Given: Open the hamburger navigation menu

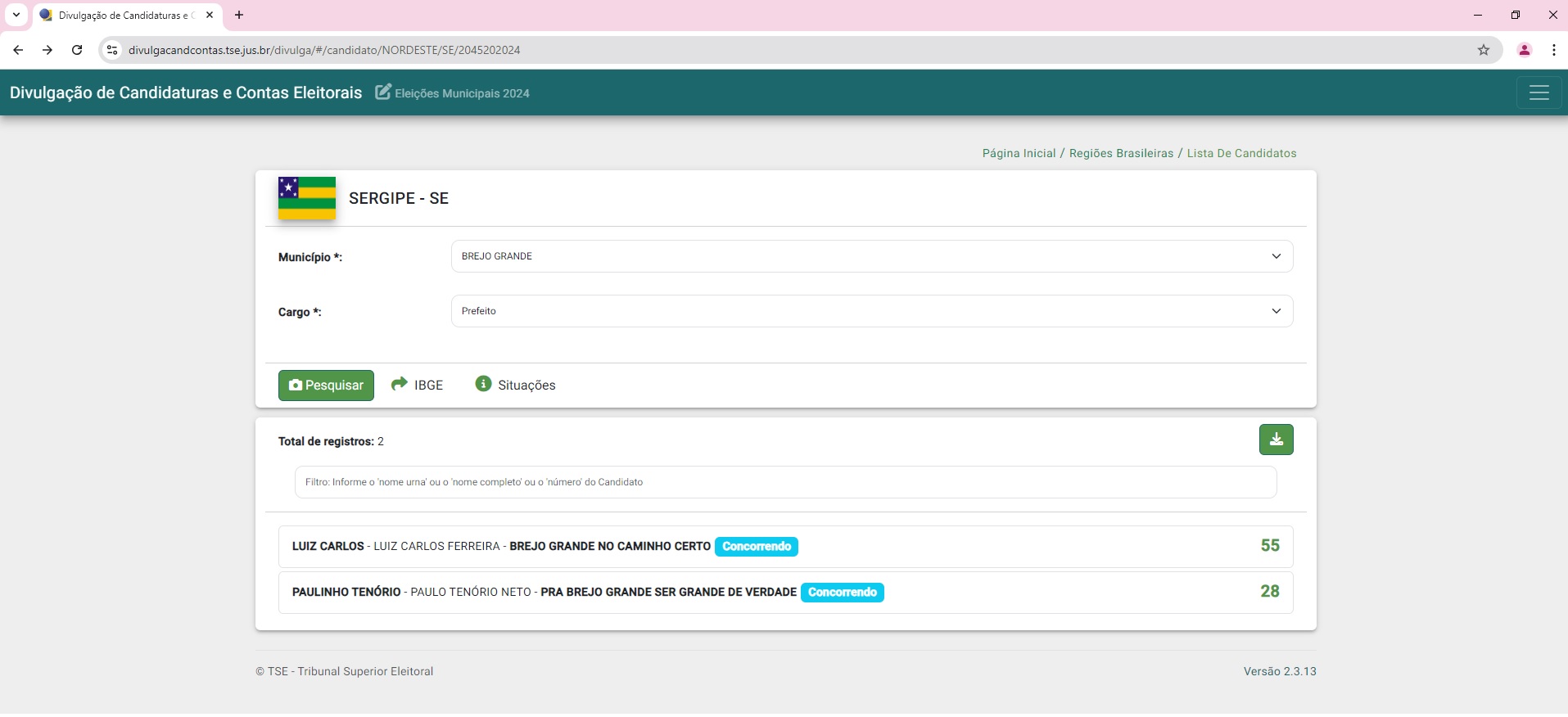Looking at the screenshot, I should click(x=1539, y=92).
